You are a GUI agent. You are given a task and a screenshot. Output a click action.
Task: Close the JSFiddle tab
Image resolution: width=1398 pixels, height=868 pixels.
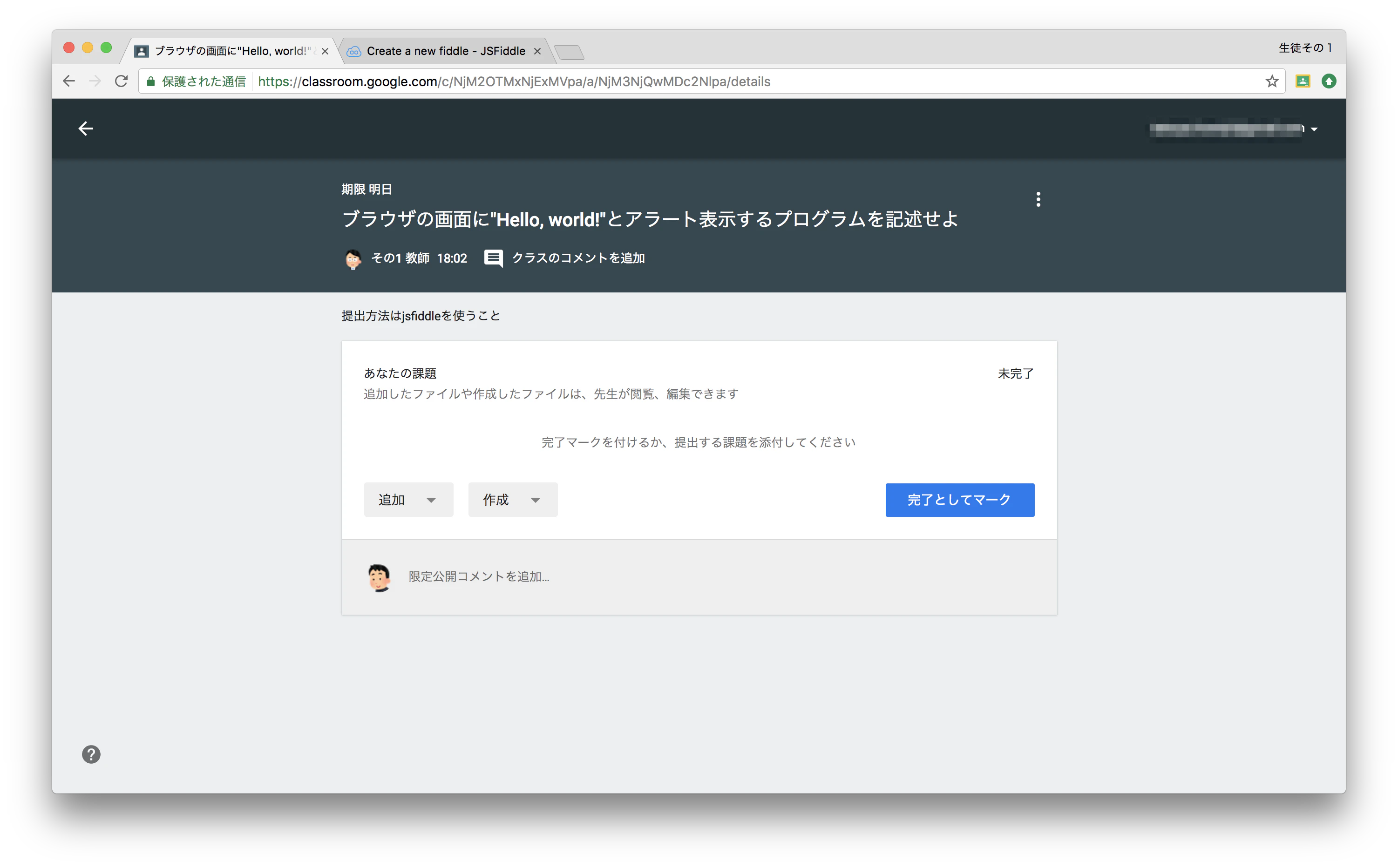coord(537,51)
